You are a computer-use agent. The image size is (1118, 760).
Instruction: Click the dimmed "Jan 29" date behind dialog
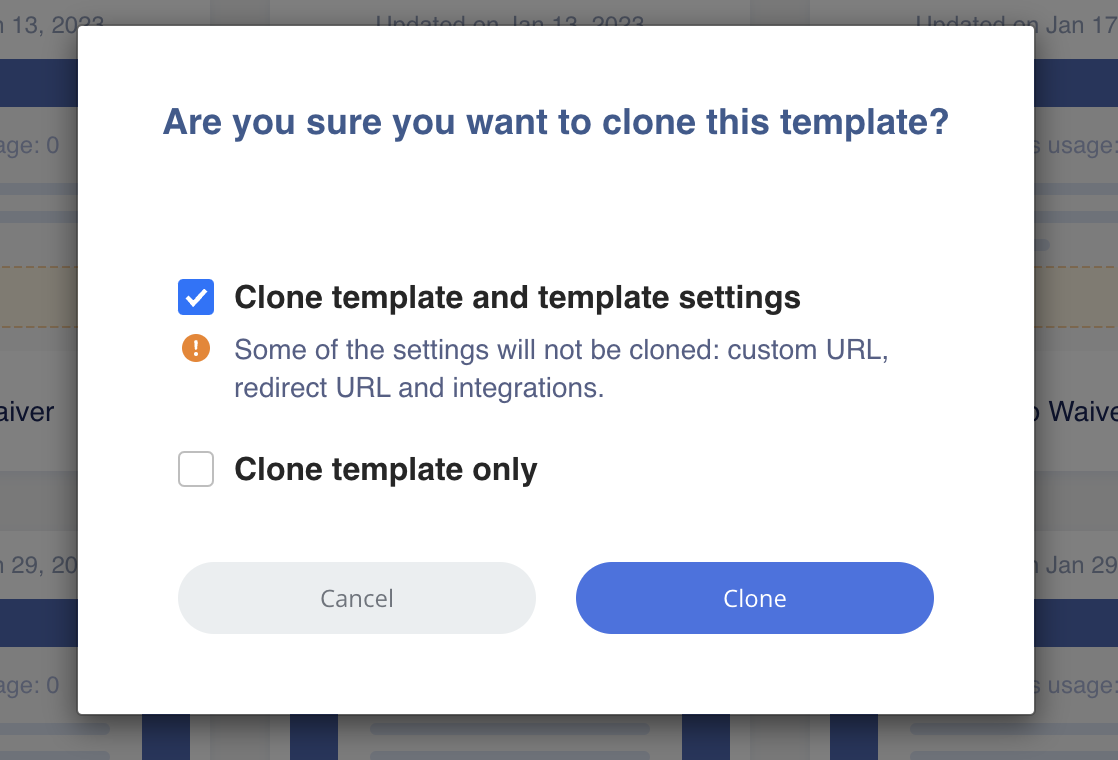[x=1078, y=565]
